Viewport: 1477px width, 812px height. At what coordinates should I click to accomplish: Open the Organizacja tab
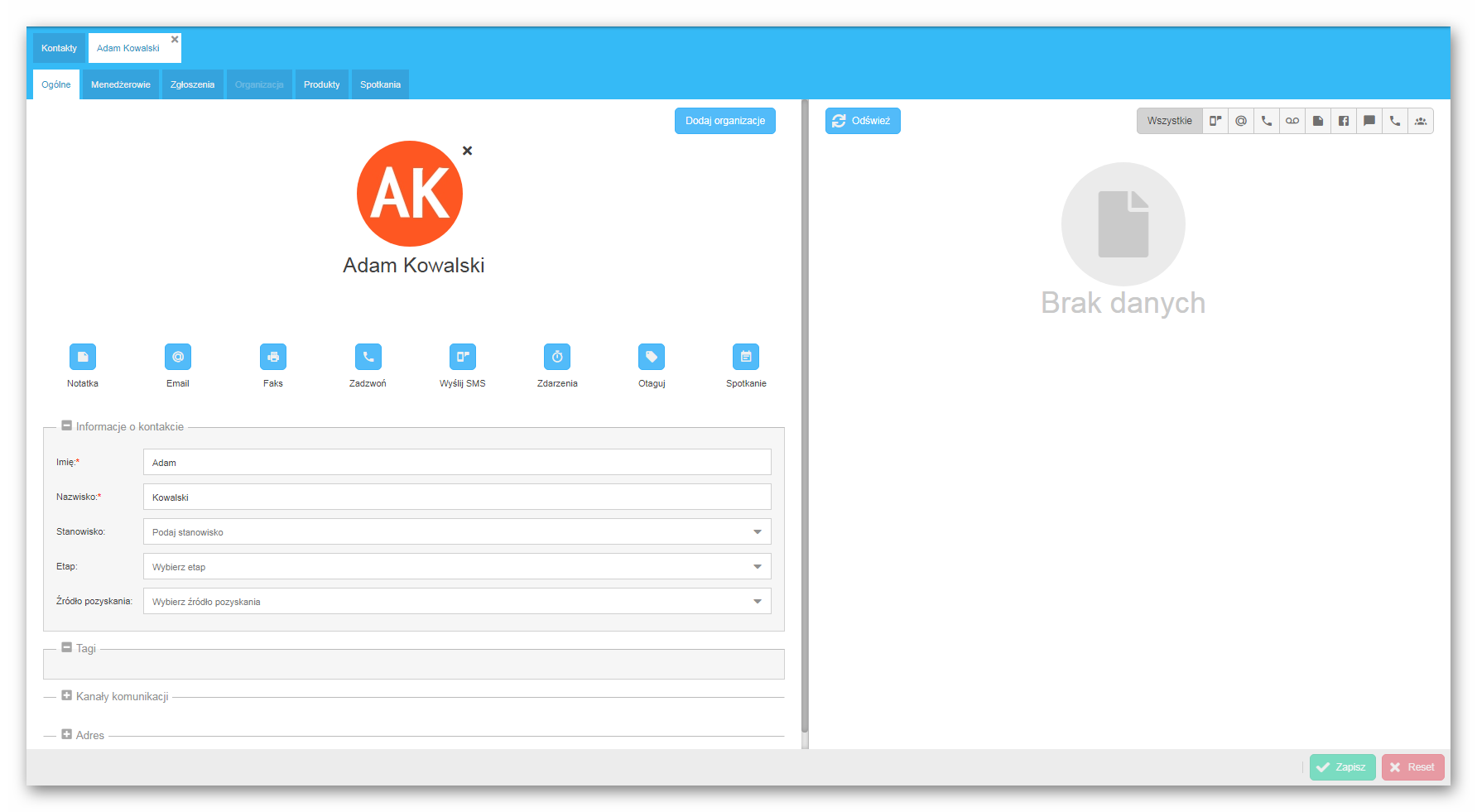[x=259, y=84]
